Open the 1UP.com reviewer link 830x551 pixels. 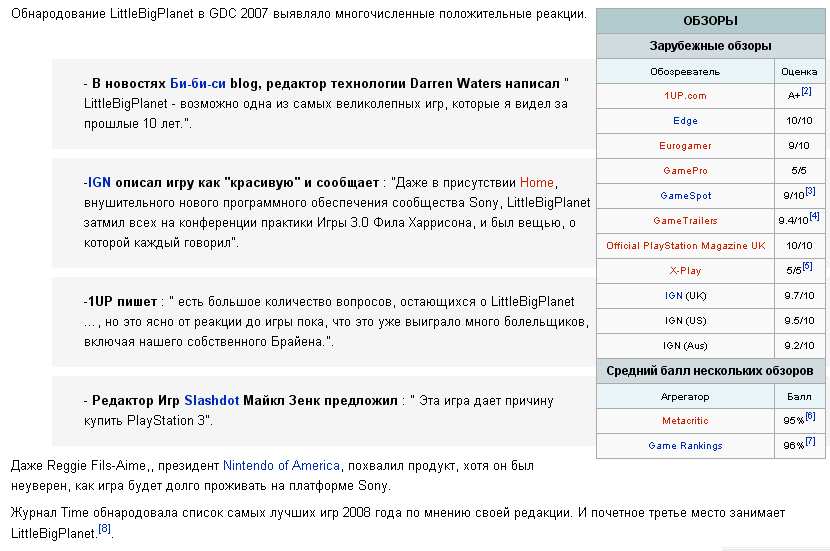click(685, 96)
